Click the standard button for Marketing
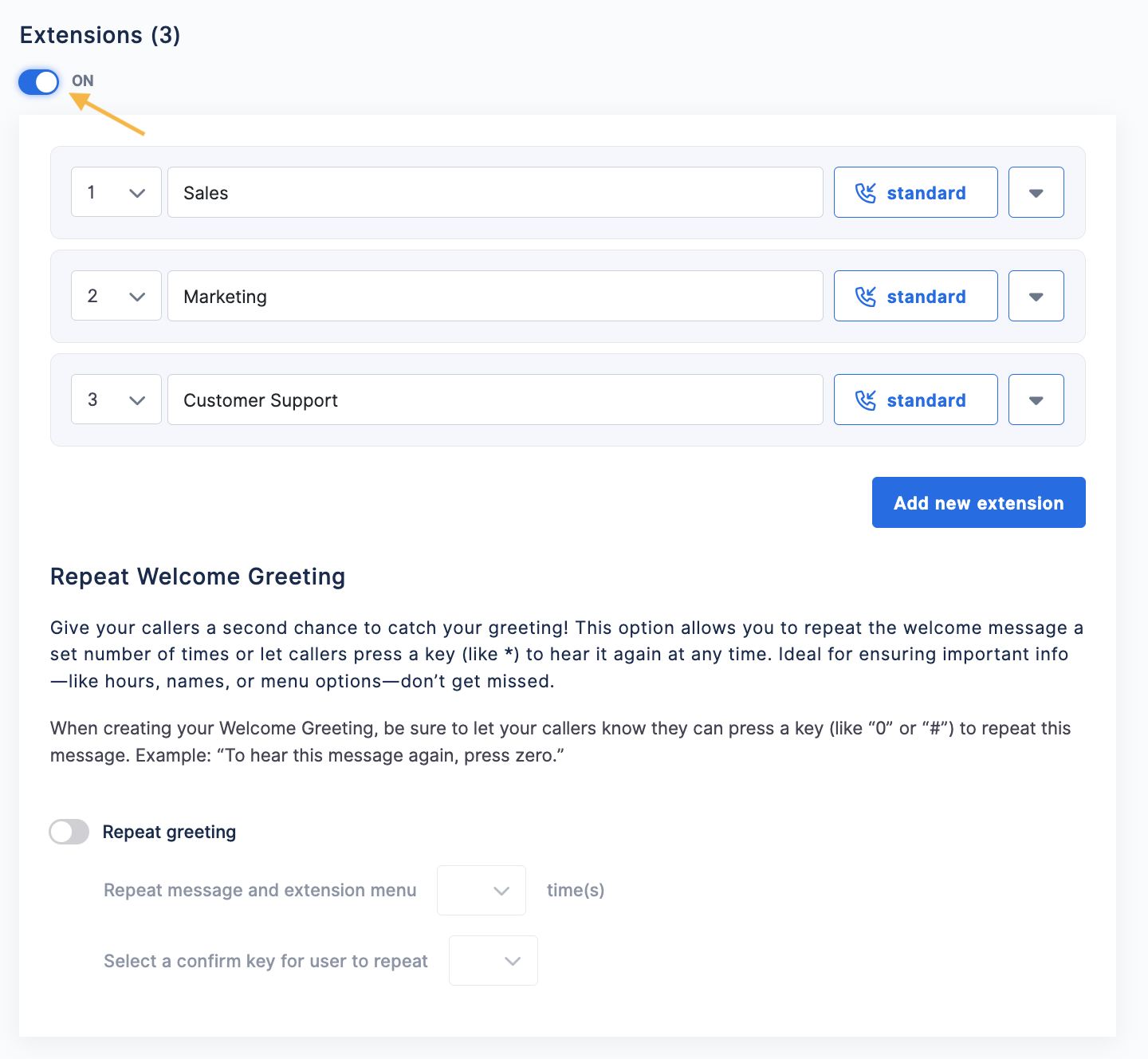1148x1059 pixels. coord(916,296)
